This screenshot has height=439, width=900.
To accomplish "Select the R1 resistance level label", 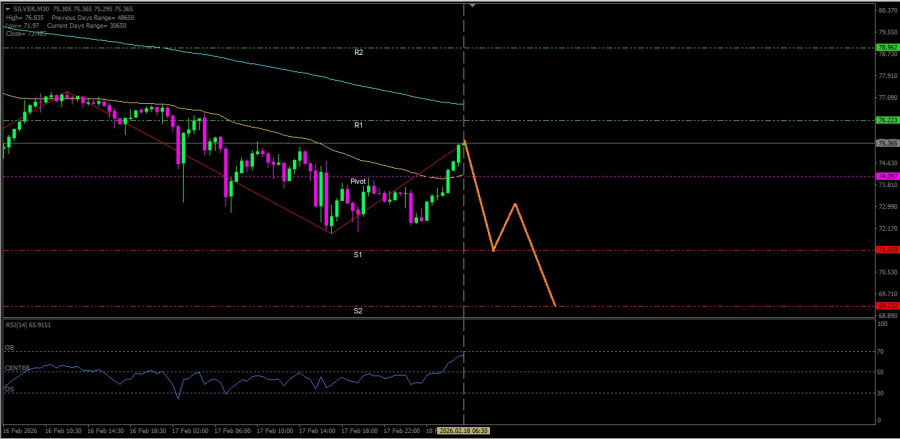I will (x=358, y=125).
